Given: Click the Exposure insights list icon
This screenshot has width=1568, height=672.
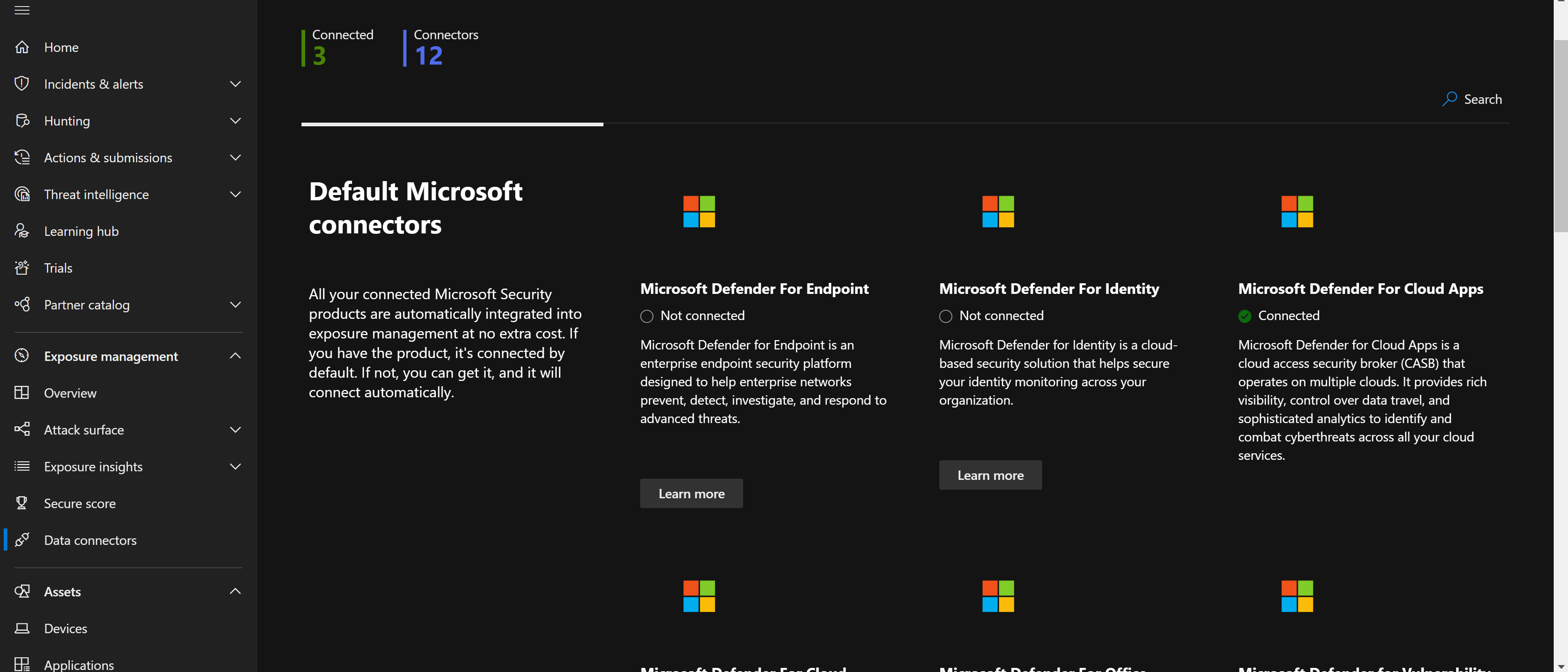Looking at the screenshot, I should 22,466.
